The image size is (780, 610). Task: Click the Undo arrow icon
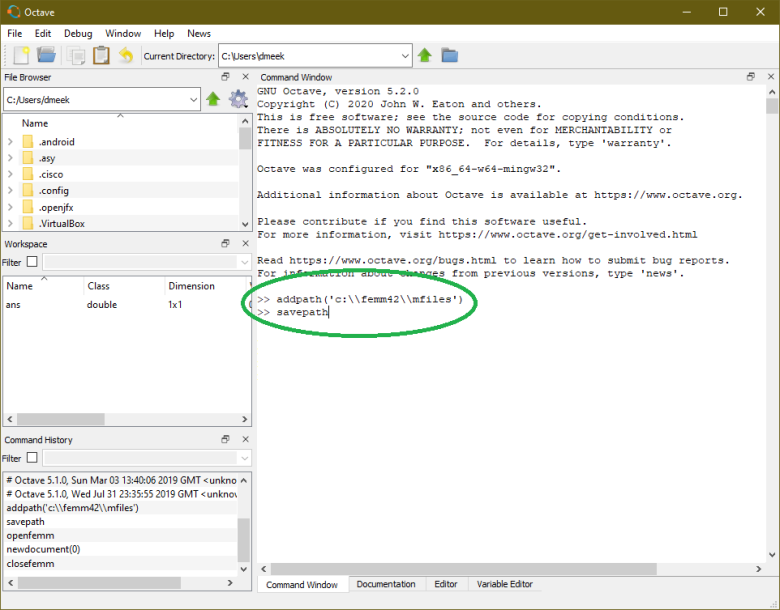point(126,55)
